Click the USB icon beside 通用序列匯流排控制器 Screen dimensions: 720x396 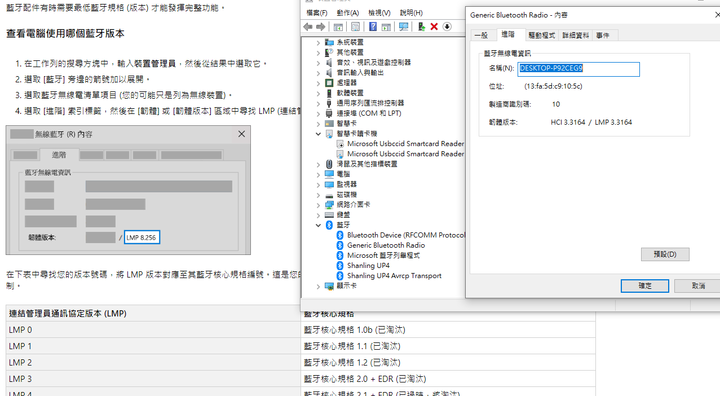tap(329, 103)
